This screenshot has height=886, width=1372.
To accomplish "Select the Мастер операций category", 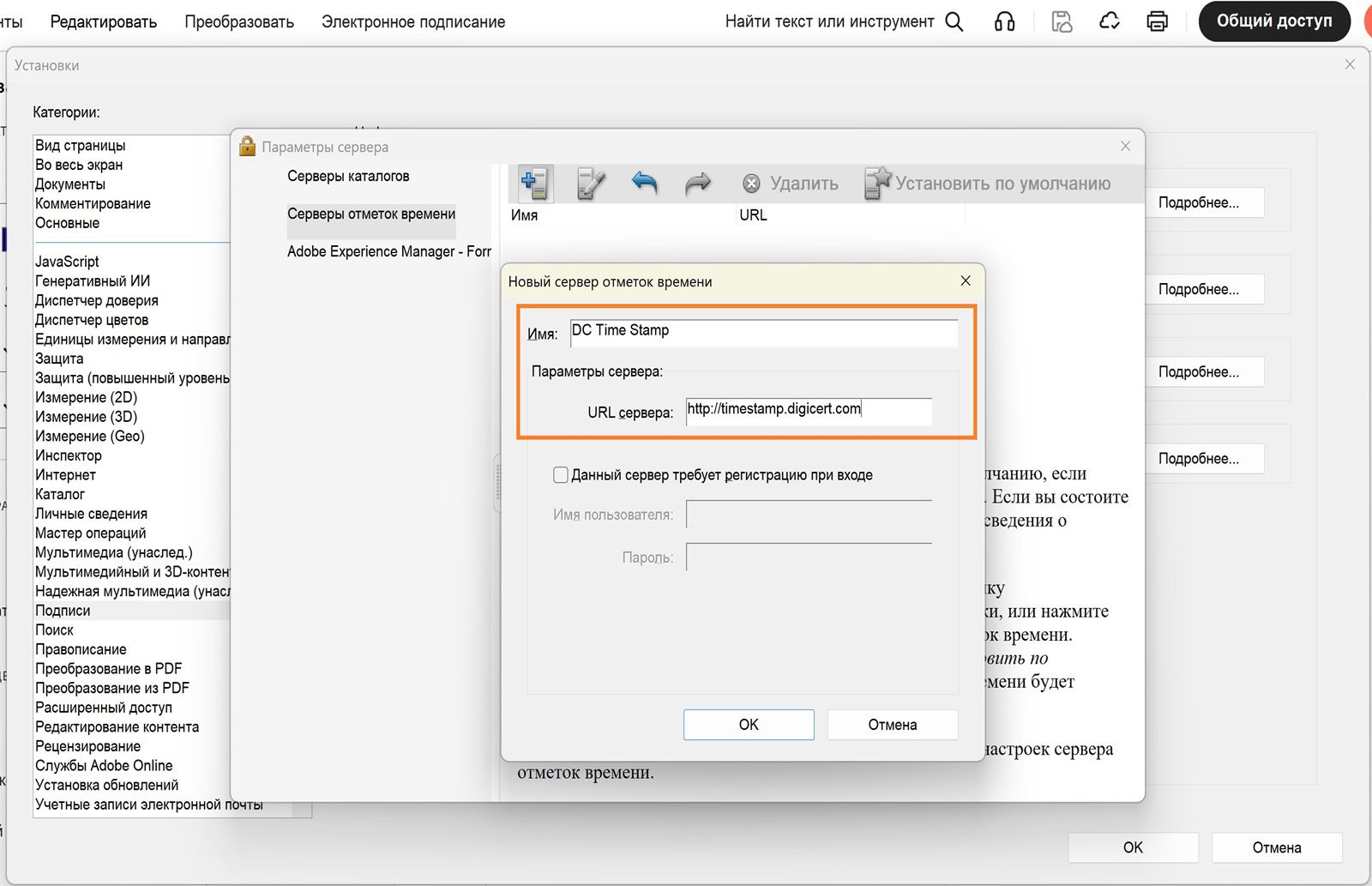I will point(91,533).
